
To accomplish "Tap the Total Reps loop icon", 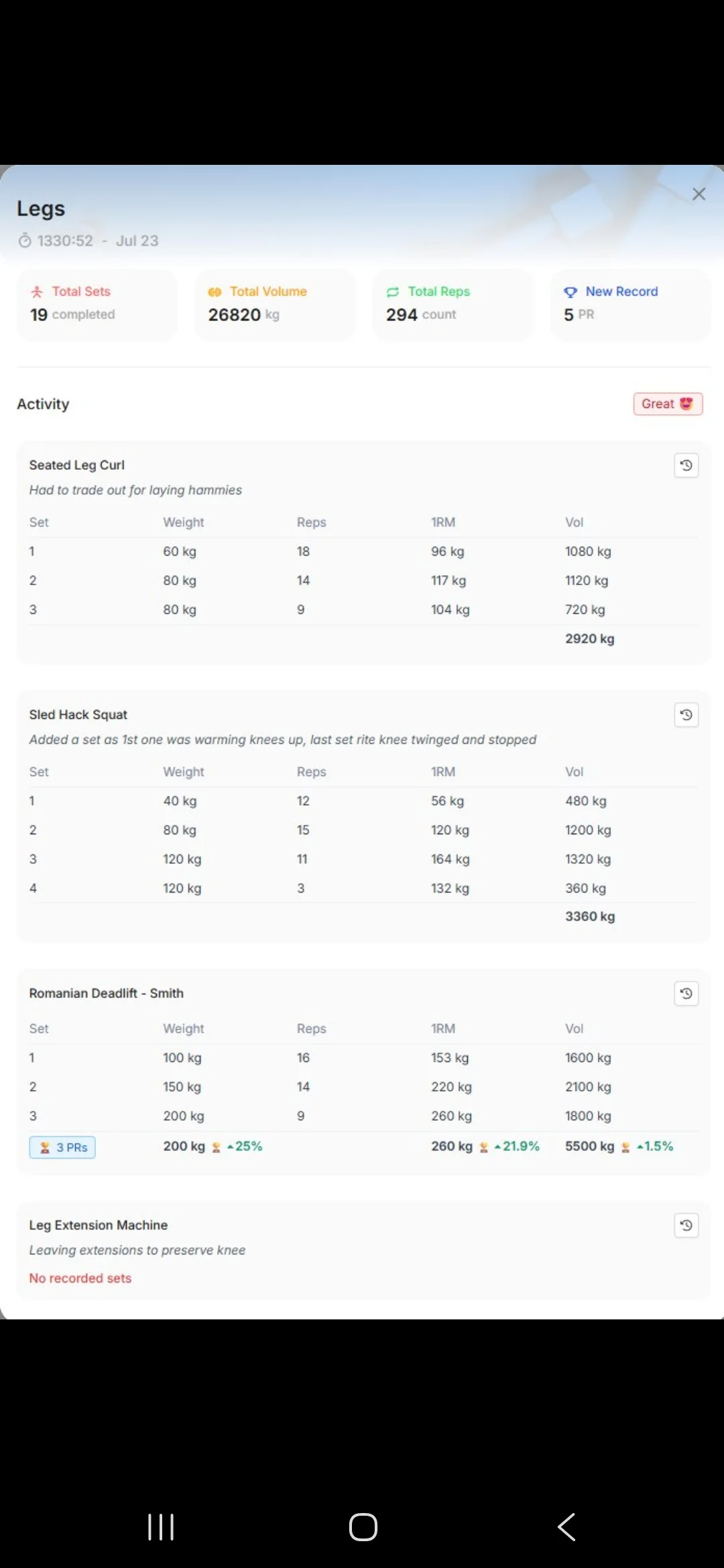I will click(393, 291).
